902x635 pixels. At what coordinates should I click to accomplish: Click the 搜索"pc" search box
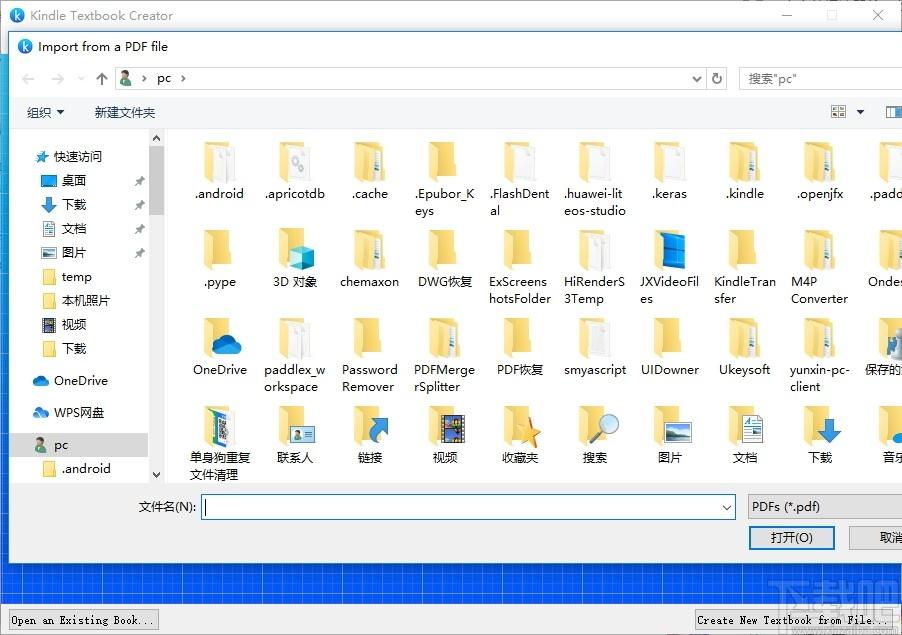[820, 78]
